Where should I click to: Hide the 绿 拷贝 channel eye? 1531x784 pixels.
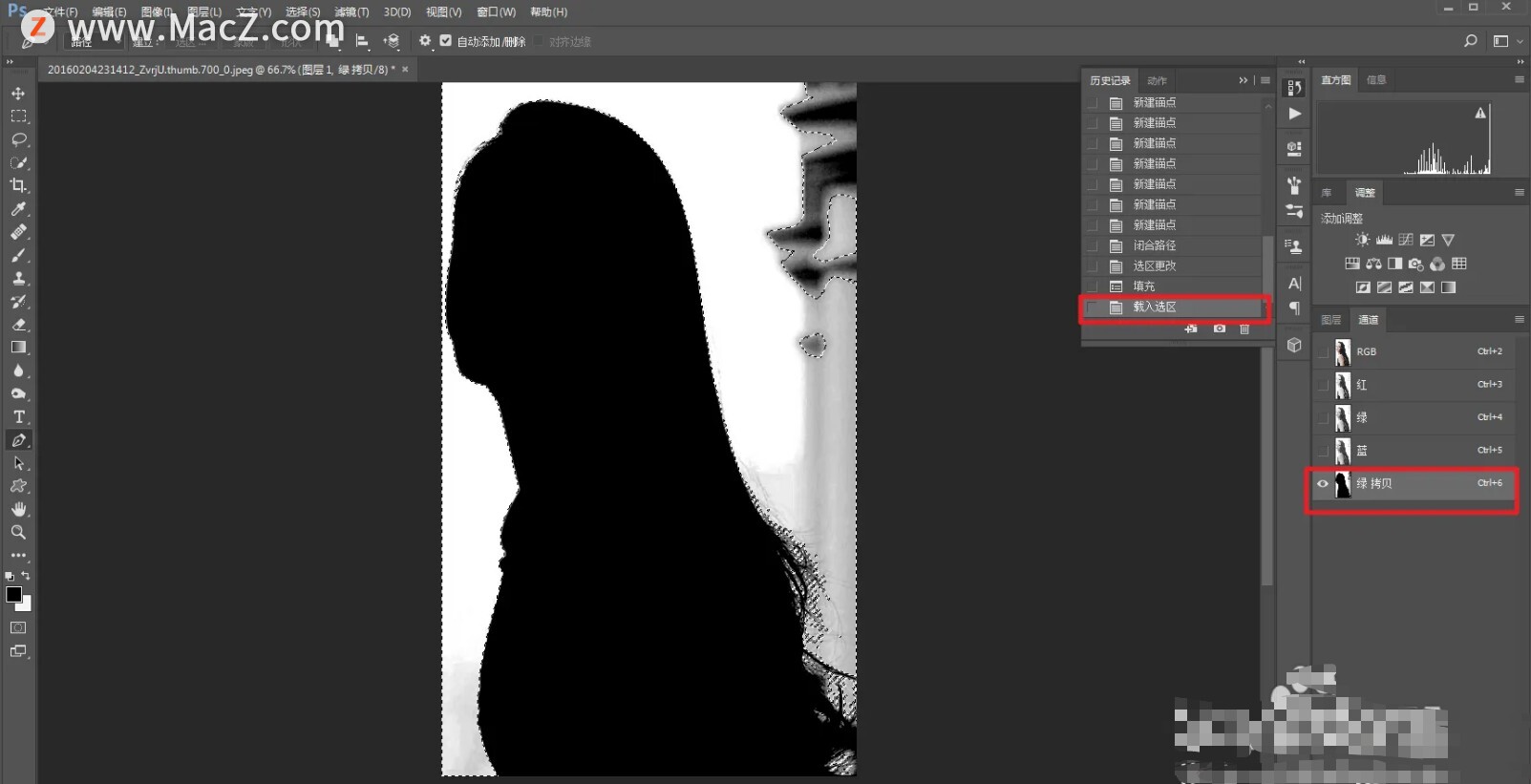click(x=1323, y=484)
